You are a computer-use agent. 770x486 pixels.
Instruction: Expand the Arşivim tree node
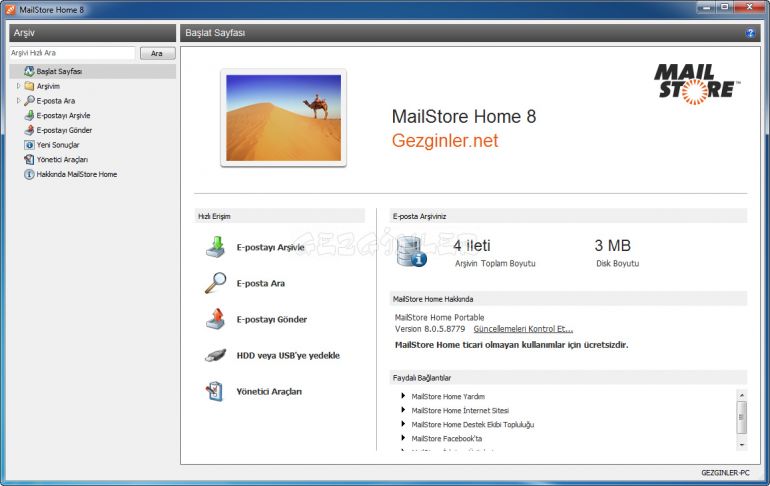(19, 86)
